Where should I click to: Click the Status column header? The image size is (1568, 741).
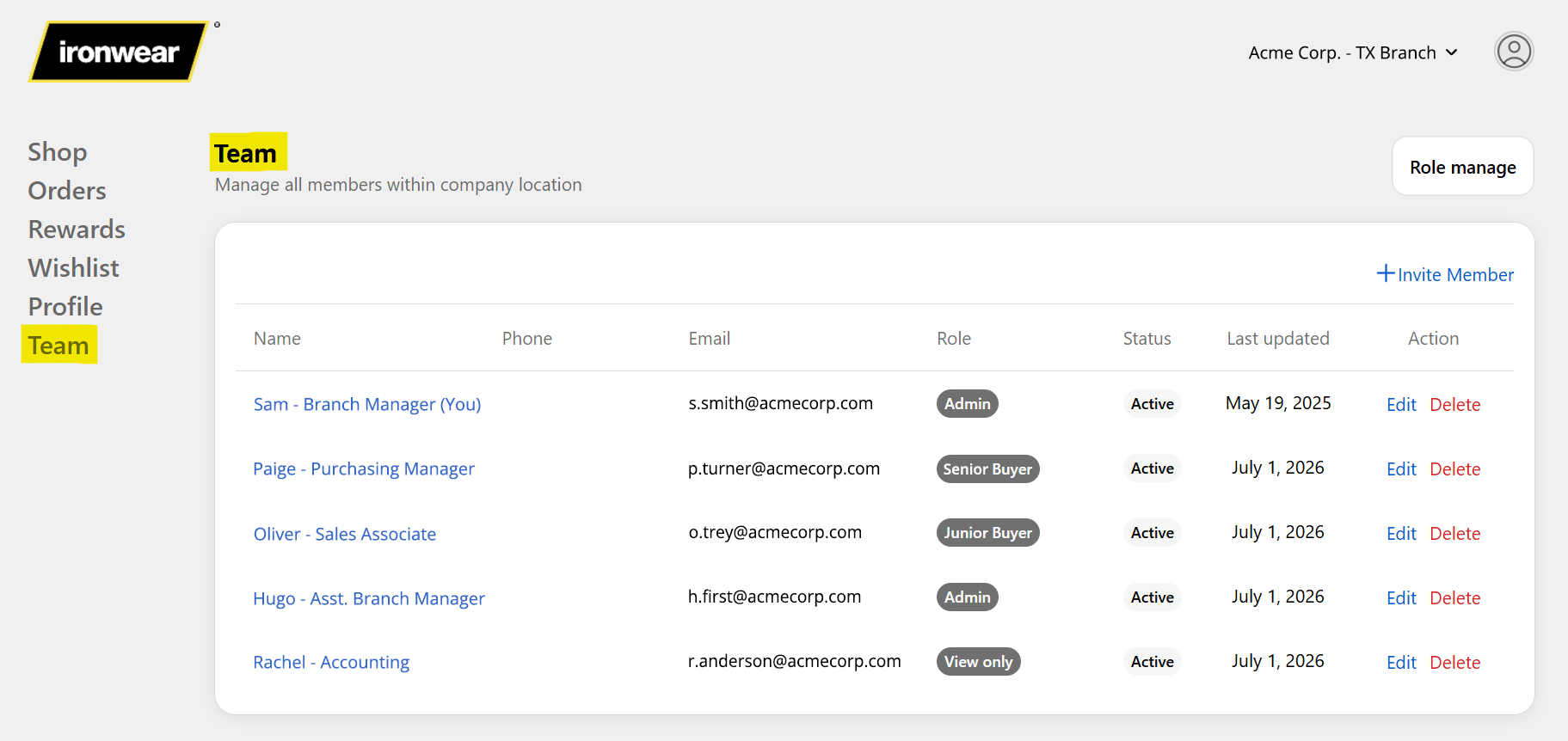1147,339
